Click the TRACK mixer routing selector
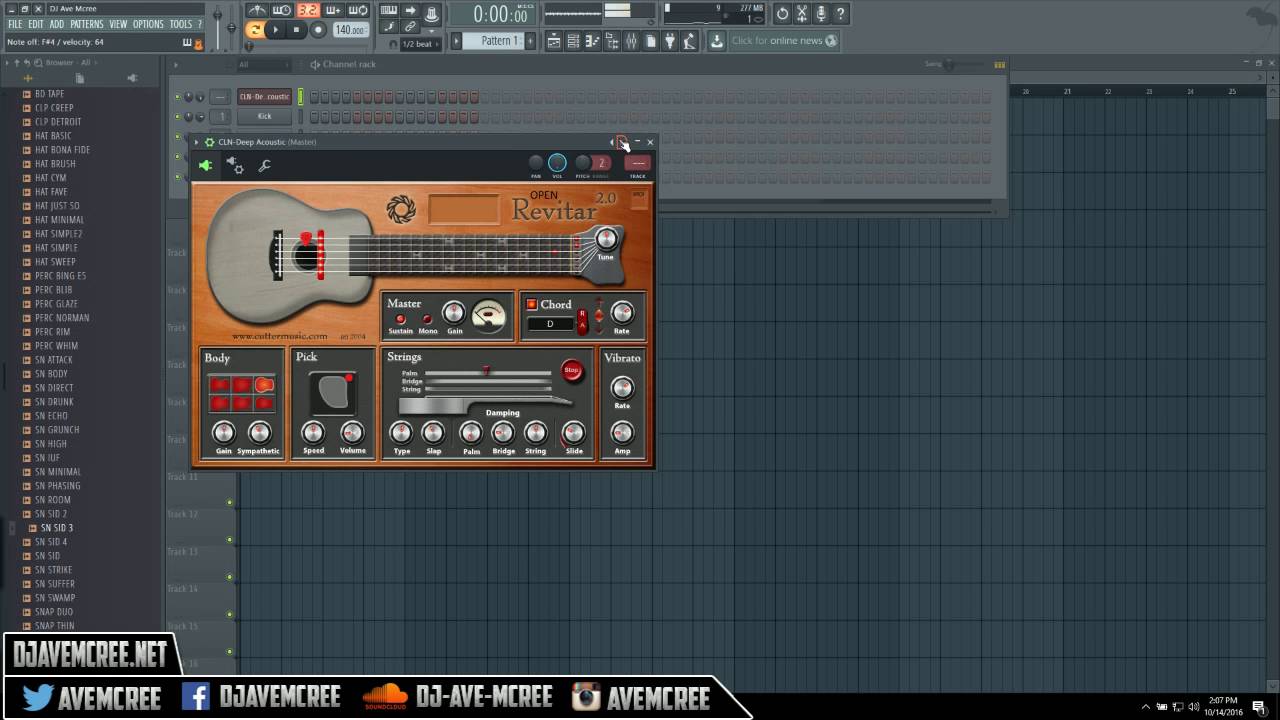Viewport: 1280px width, 720px height. pos(637,163)
